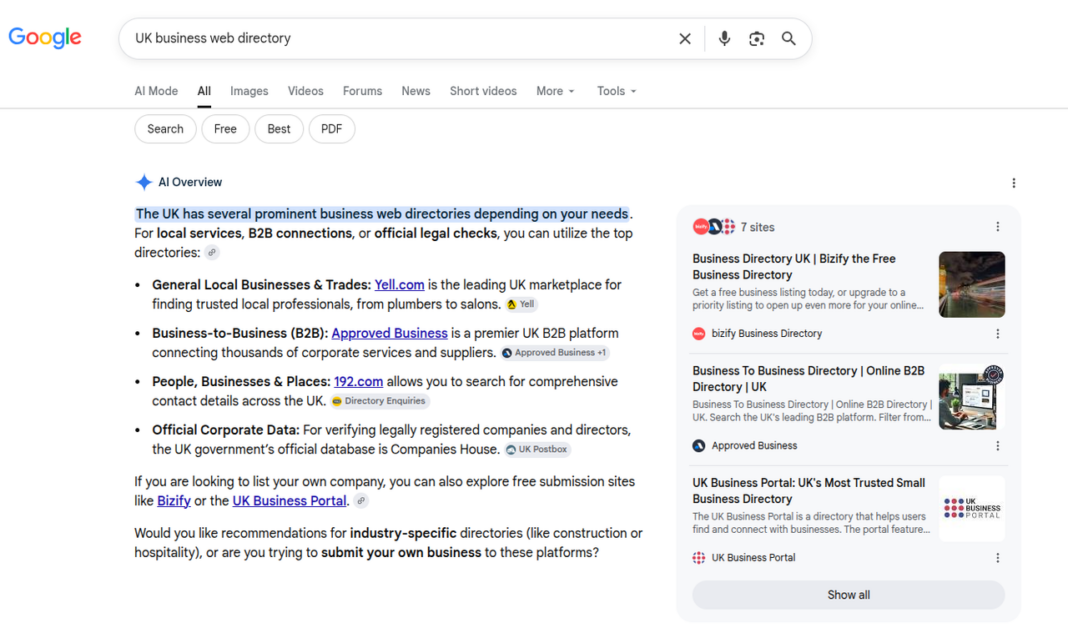Click the Directory Enquiries source chip

[x=379, y=401]
